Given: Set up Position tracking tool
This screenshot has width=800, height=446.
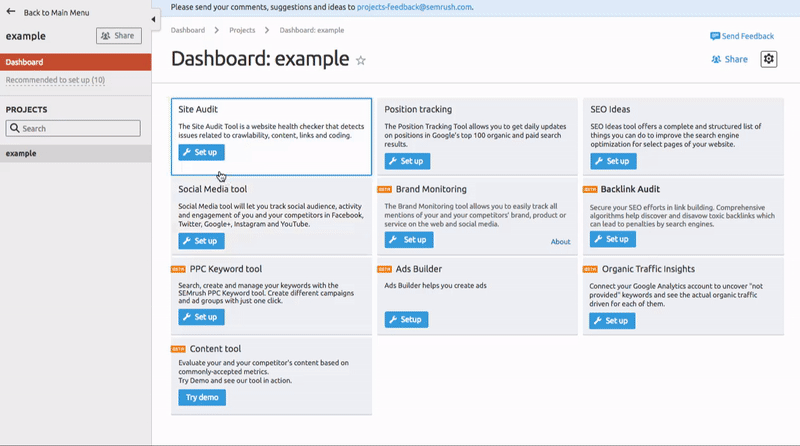Looking at the screenshot, I should pyautogui.click(x=407, y=160).
